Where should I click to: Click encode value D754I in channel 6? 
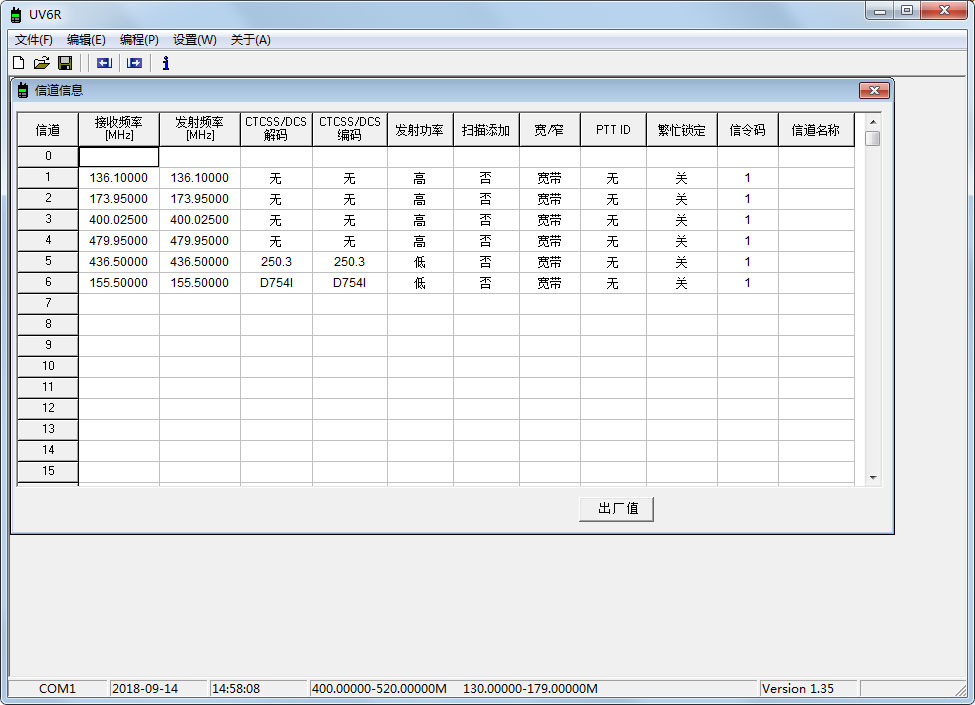[349, 283]
